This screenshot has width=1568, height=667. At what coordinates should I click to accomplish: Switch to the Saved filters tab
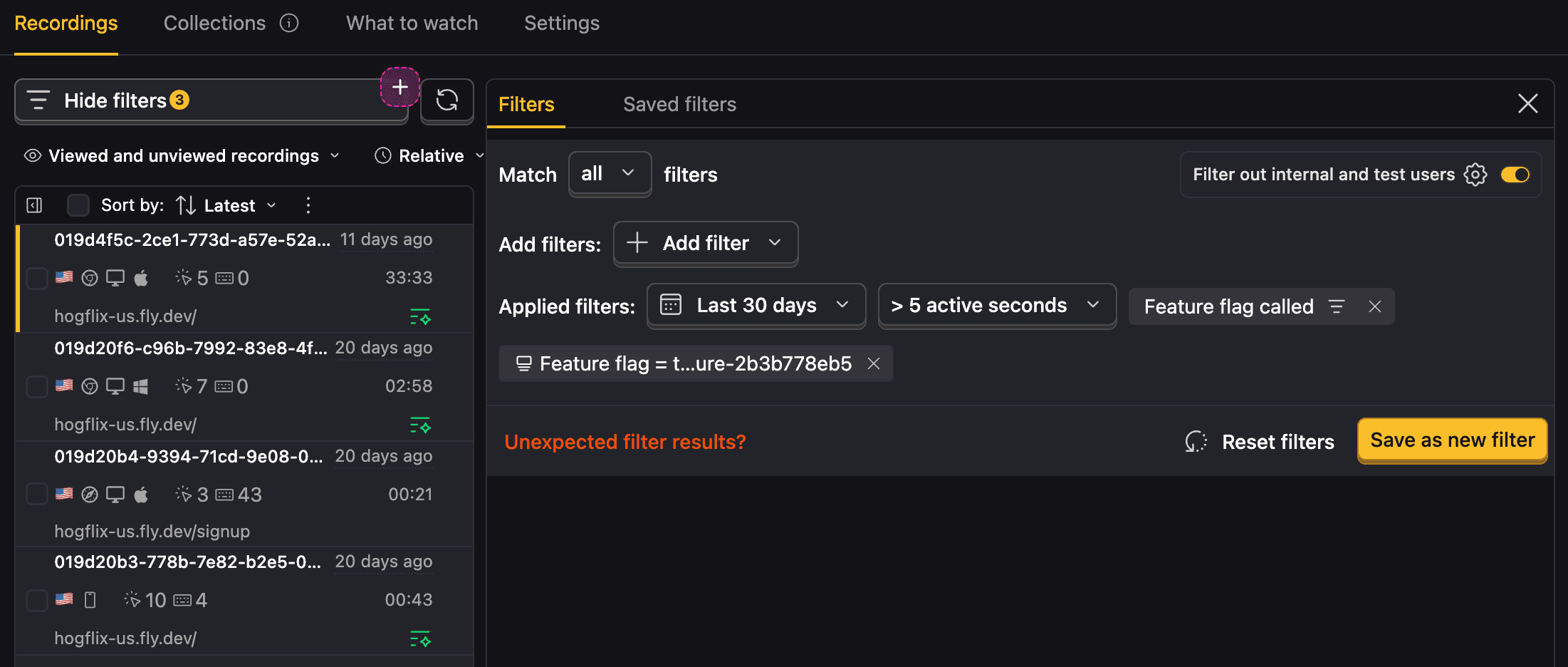pos(679,104)
